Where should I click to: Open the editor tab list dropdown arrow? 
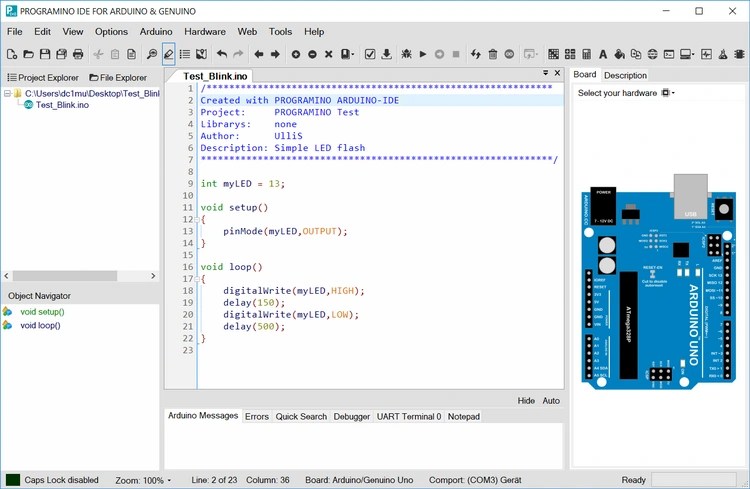coord(545,73)
